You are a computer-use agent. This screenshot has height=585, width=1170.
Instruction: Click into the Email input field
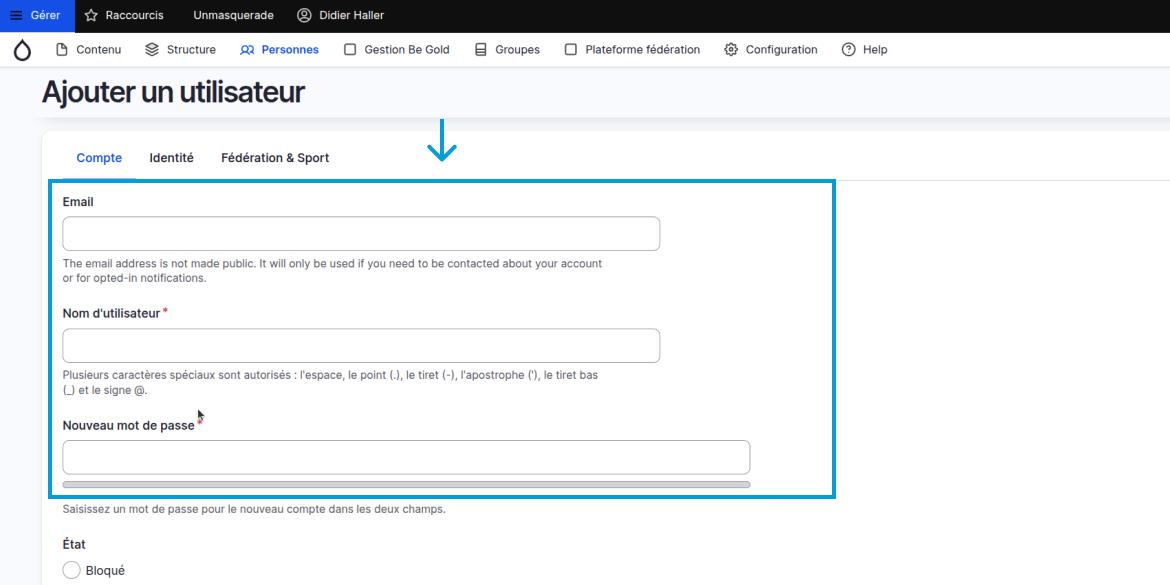361,234
